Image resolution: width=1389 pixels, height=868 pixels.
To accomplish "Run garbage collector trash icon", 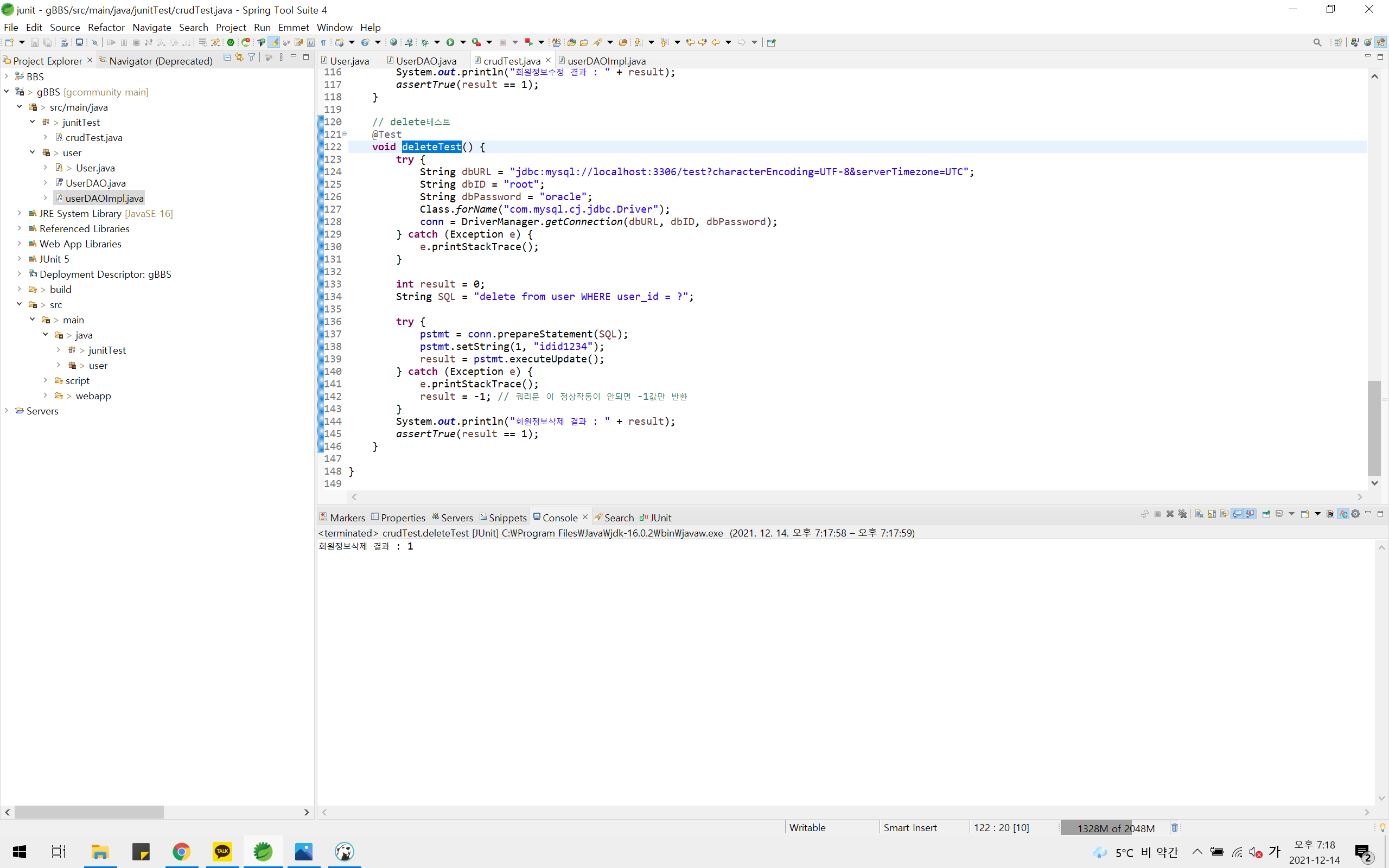I will click(1174, 827).
